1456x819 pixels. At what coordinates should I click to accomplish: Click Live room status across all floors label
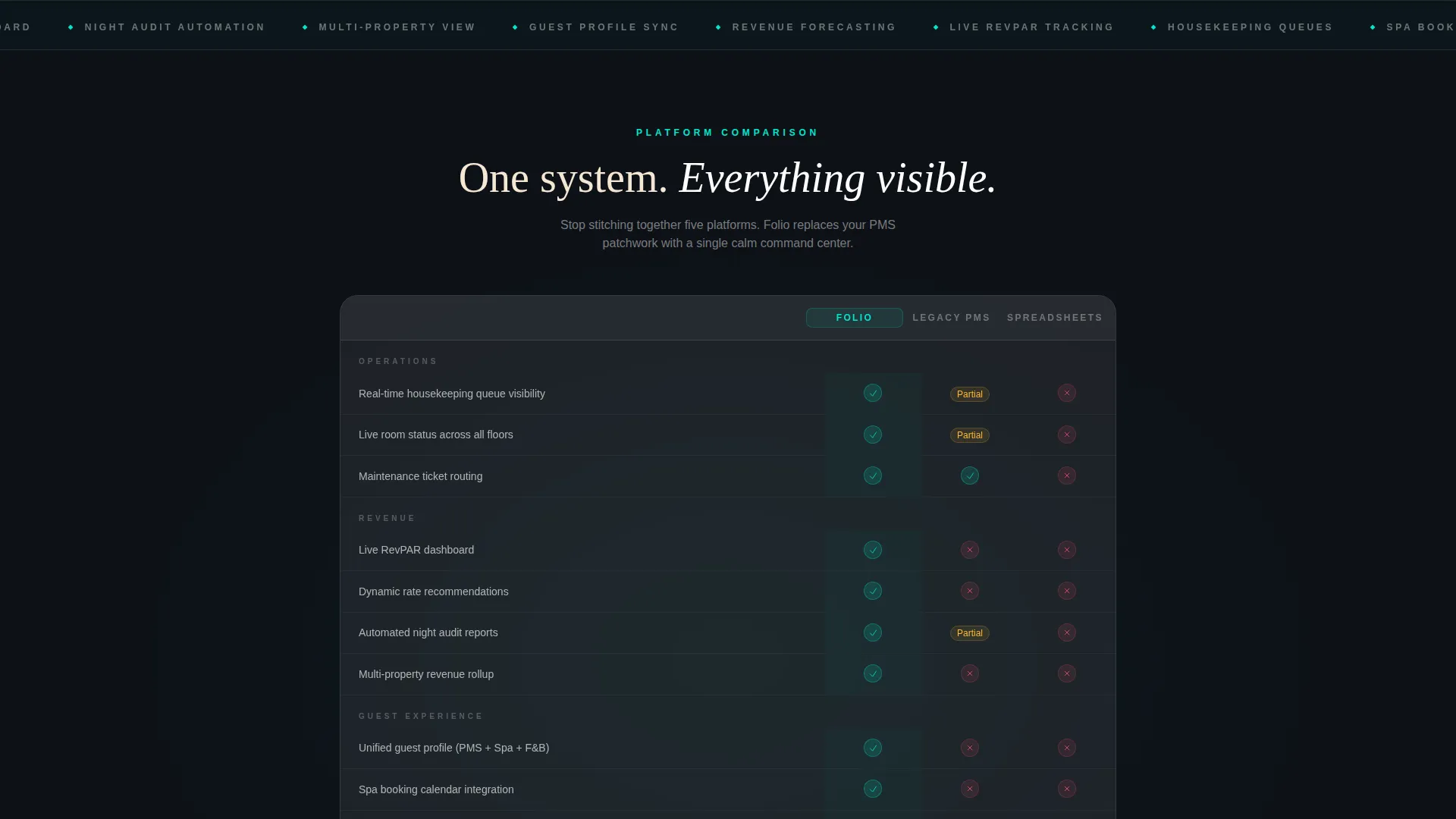pyautogui.click(x=436, y=435)
